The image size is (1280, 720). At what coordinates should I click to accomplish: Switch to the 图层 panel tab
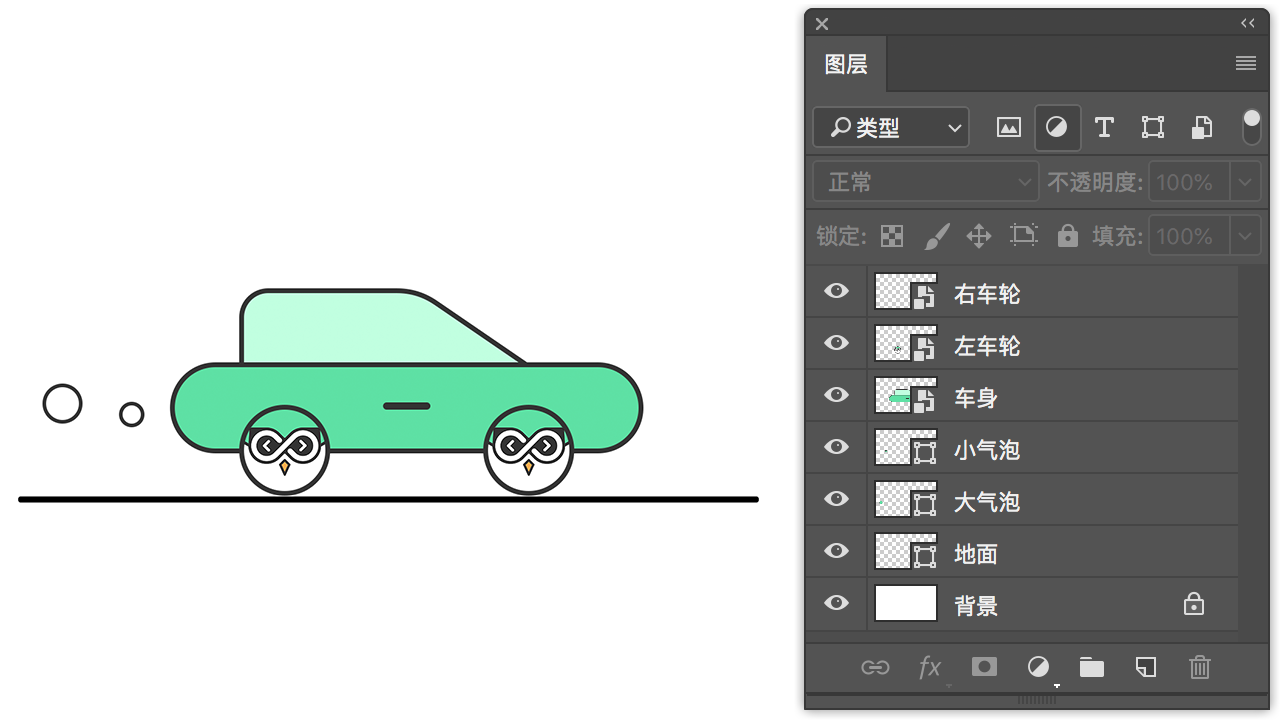pyautogui.click(x=846, y=64)
